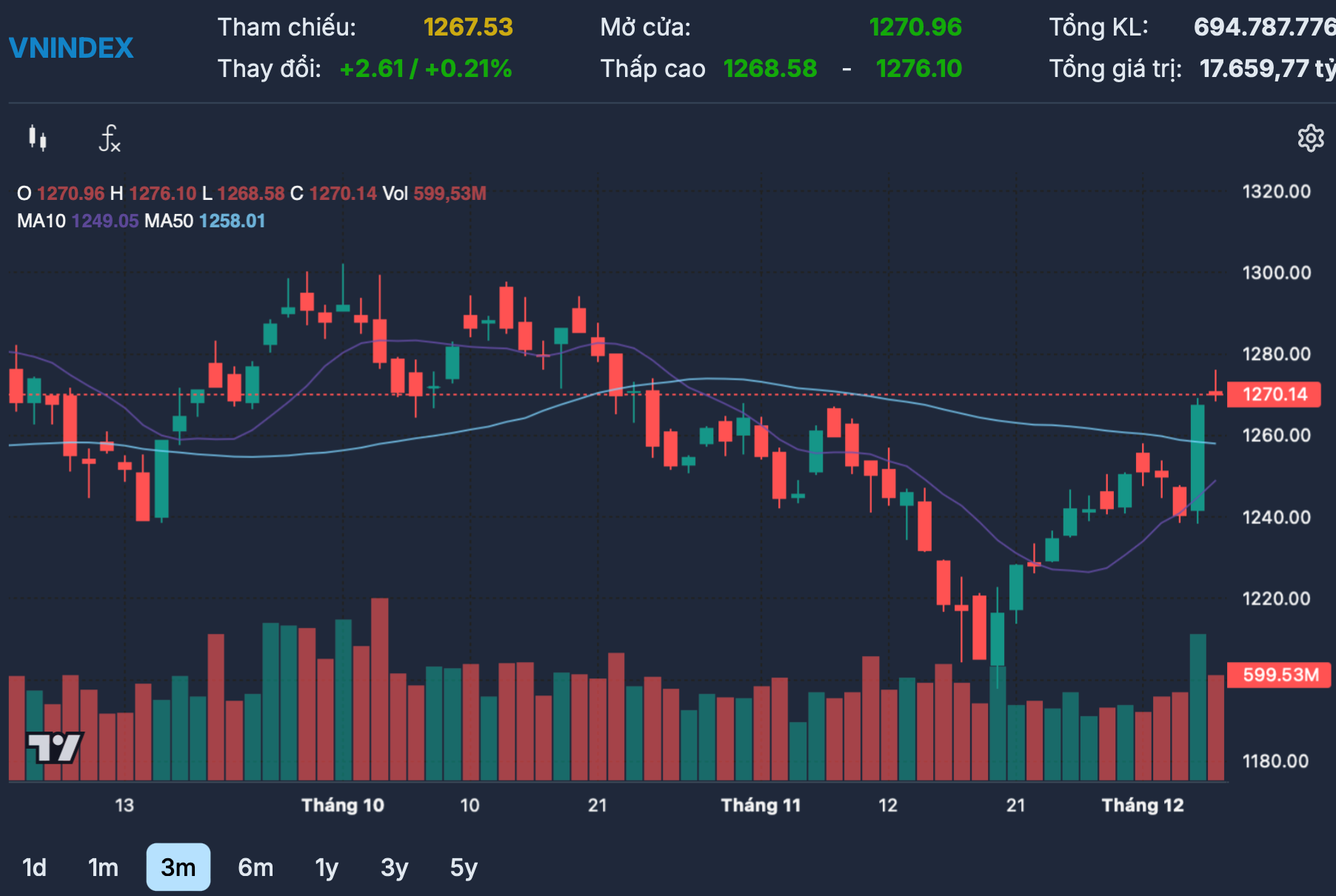Viewport: 1336px width, 896px height.
Task: Click the legend Open value 1270.96
Action: tap(70, 193)
